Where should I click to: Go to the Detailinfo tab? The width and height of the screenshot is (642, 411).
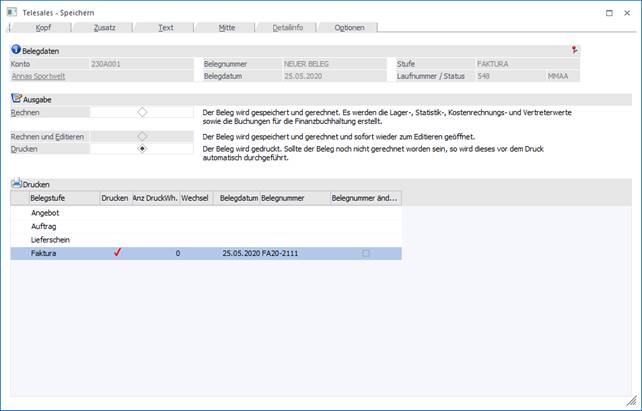[x=286, y=27]
